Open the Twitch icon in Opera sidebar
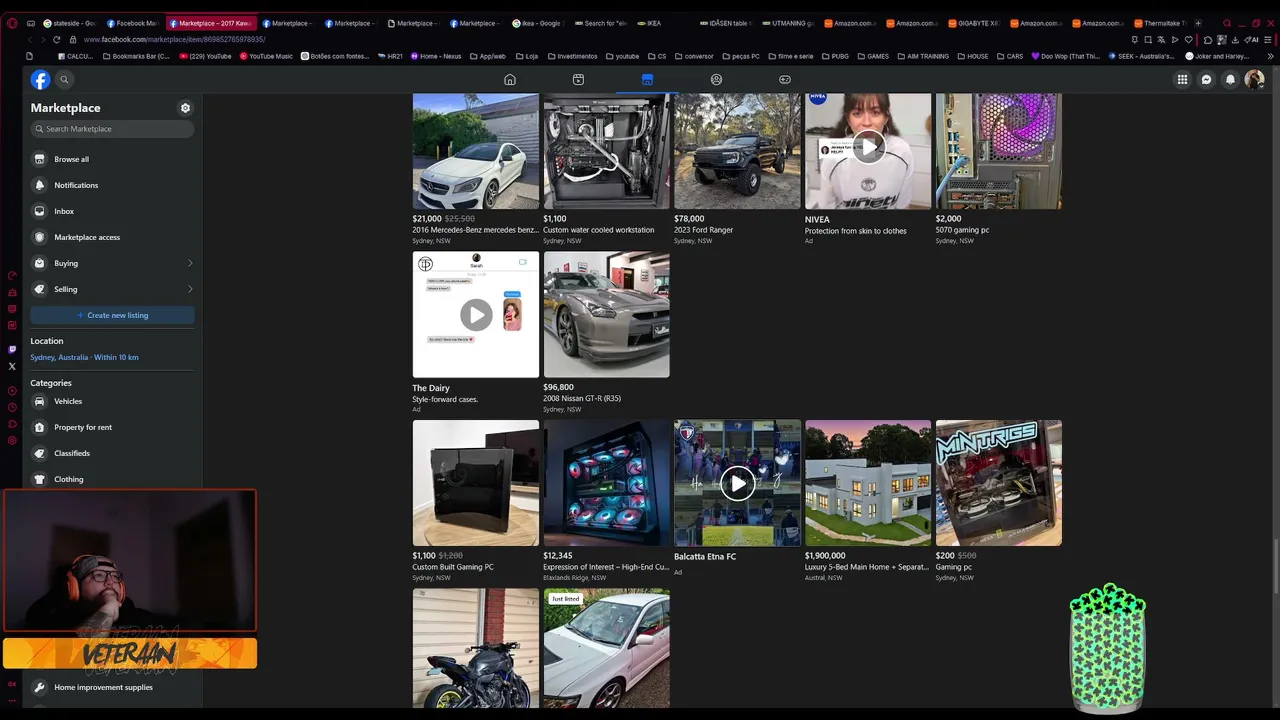Screen dimensions: 1280x720 coord(12,349)
